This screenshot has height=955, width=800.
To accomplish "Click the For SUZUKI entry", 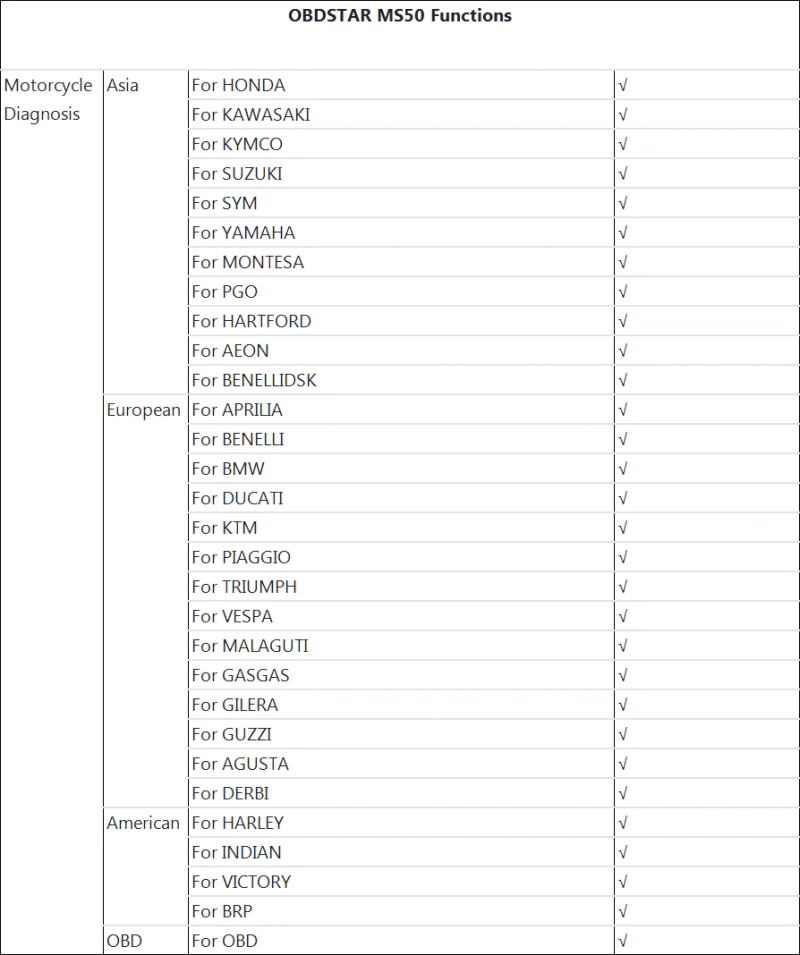I will 237,174.
